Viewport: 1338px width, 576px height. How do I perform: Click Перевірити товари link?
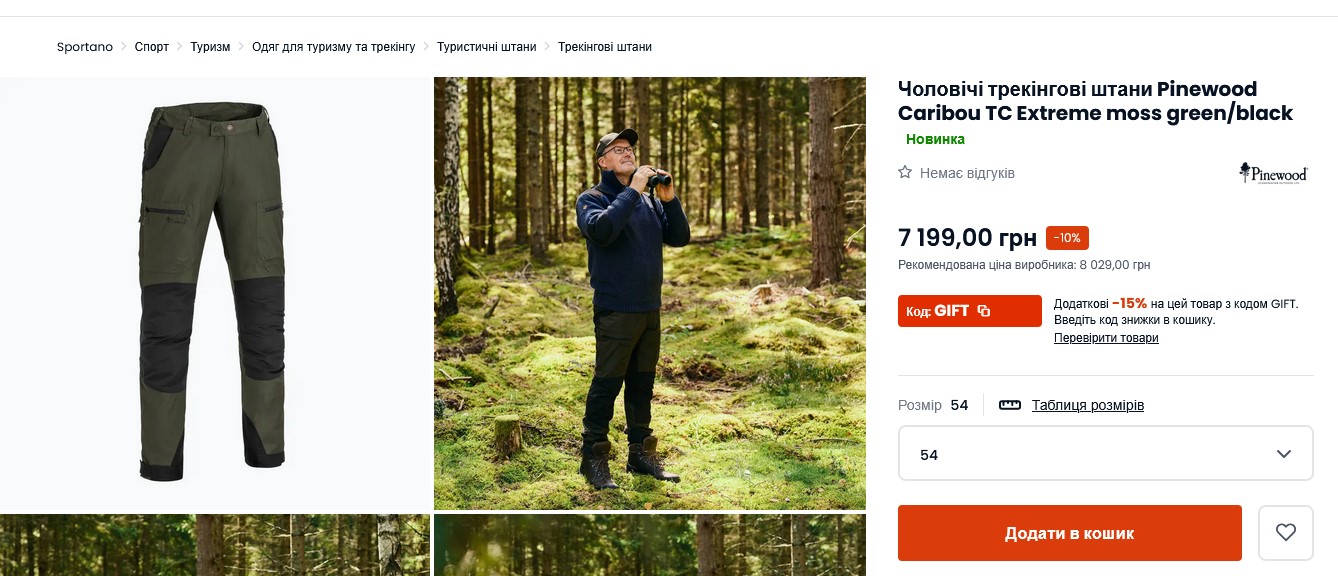pos(1106,338)
